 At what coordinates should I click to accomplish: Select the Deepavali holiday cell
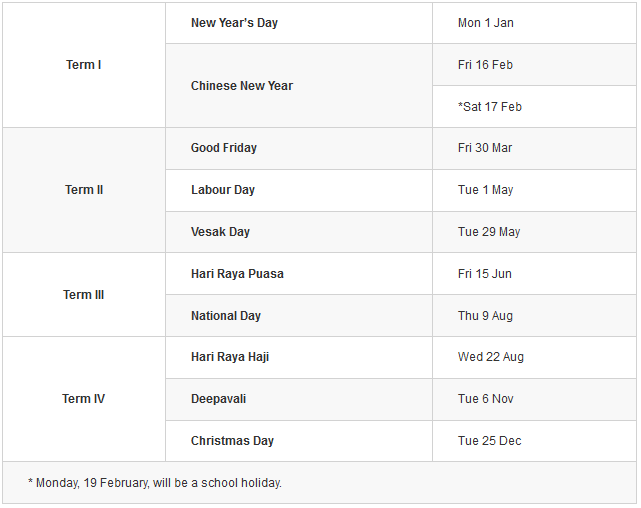pyautogui.click(x=218, y=399)
